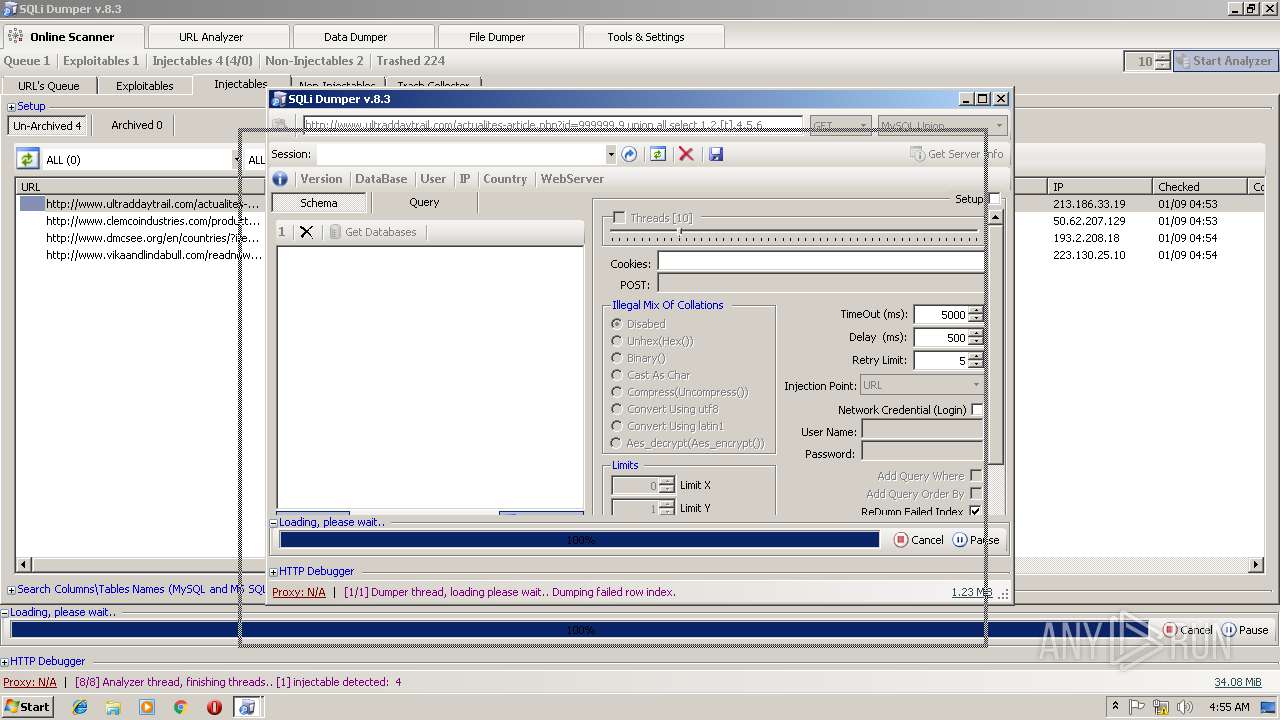Toggle the Setup checkbox in dumper dialog
The width and height of the screenshot is (1280, 720).
pos(994,199)
